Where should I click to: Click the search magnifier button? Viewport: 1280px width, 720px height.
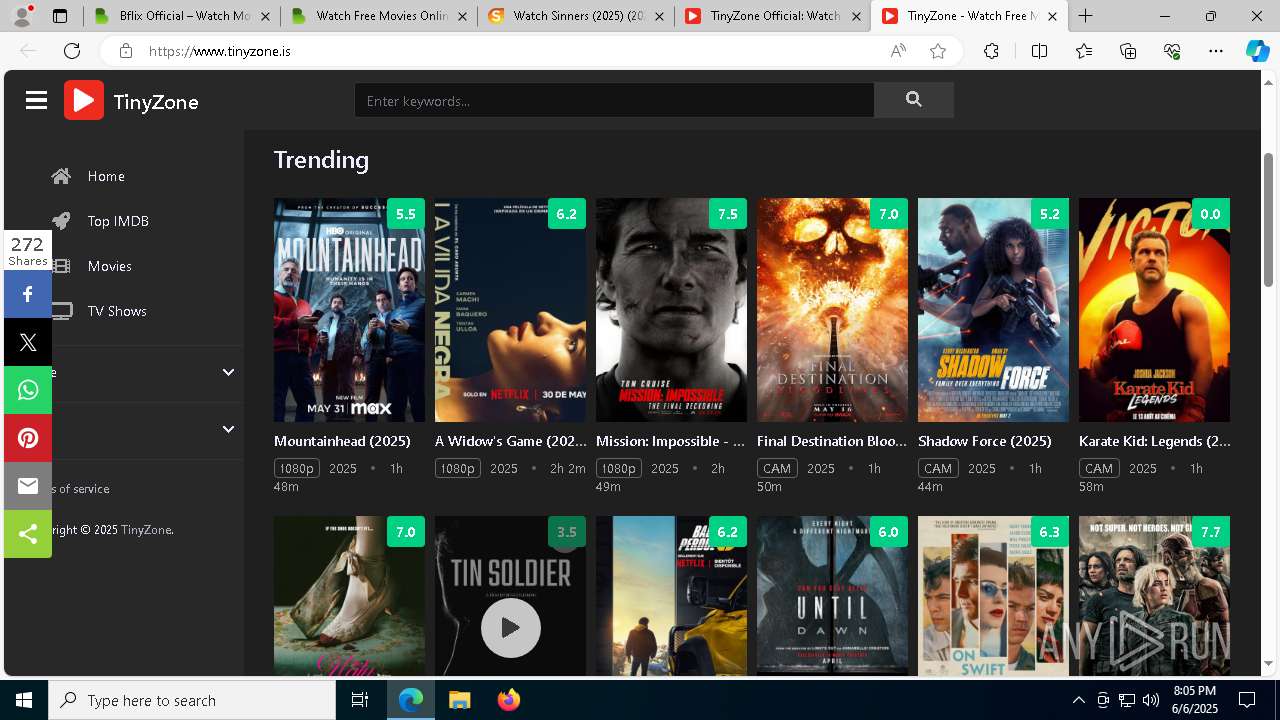pyautogui.click(x=913, y=100)
